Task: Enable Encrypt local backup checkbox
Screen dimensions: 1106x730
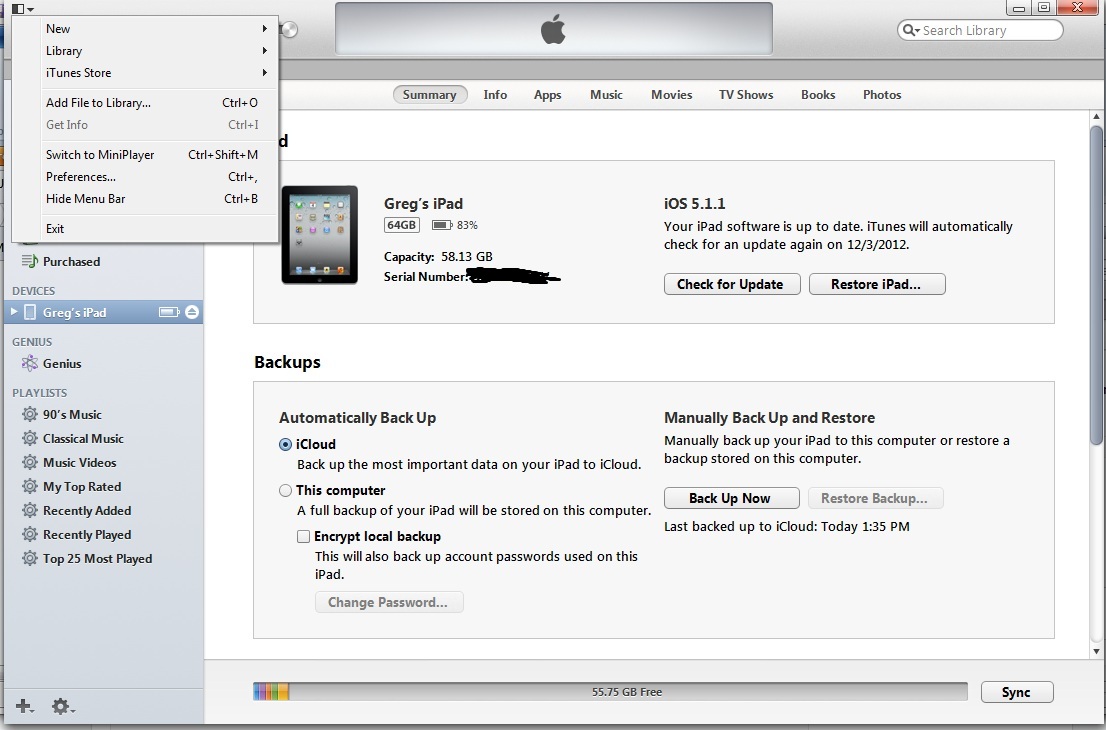Action: (304, 536)
